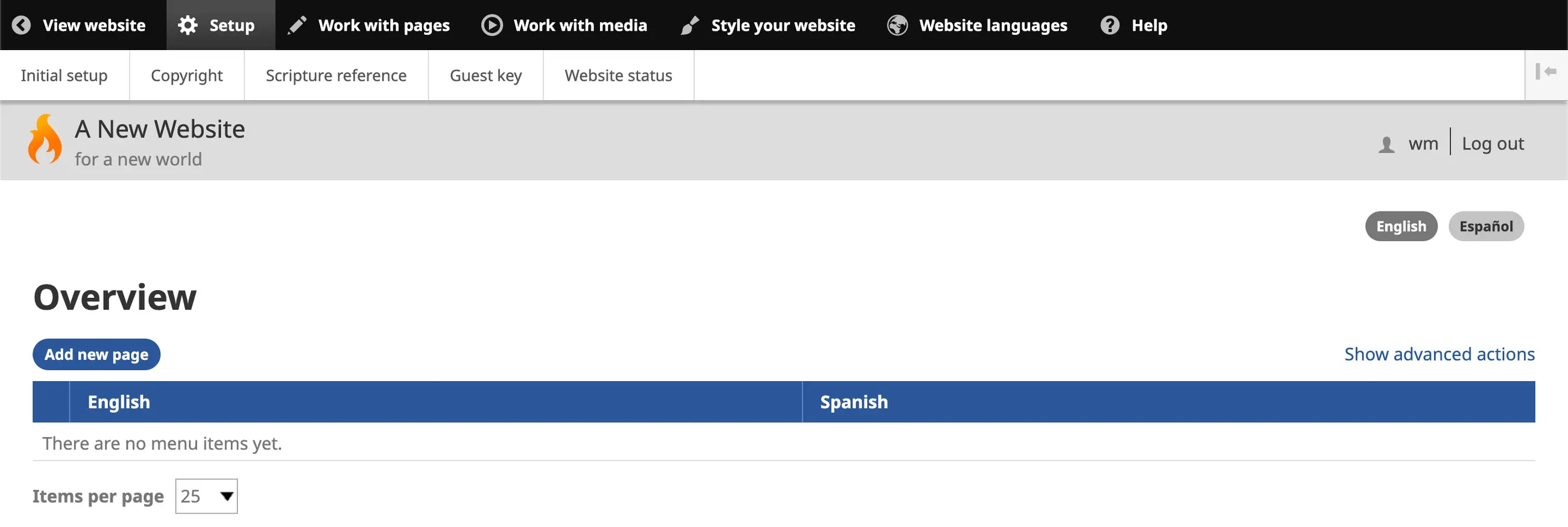Click the Setup gear icon

188,25
